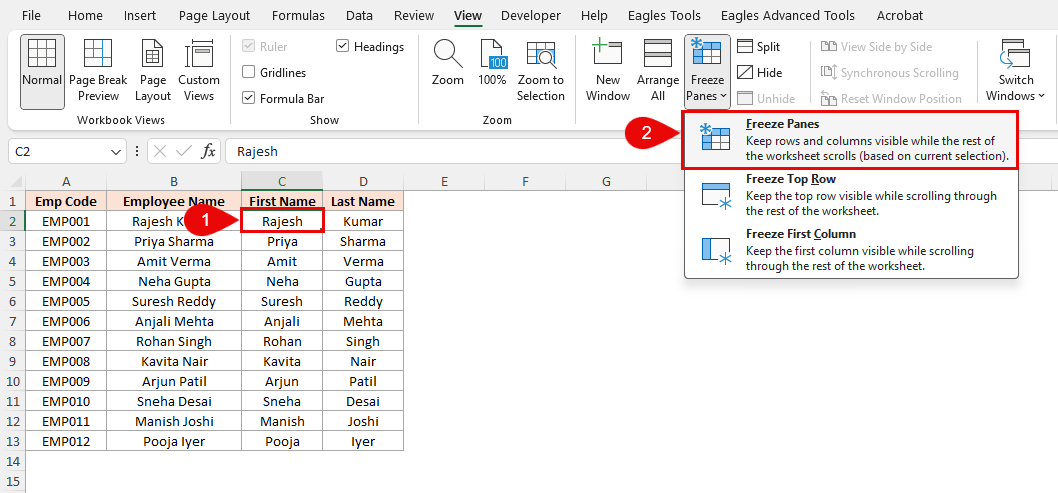
Task: Select the Last Name cell Kumar
Action: coord(363,221)
